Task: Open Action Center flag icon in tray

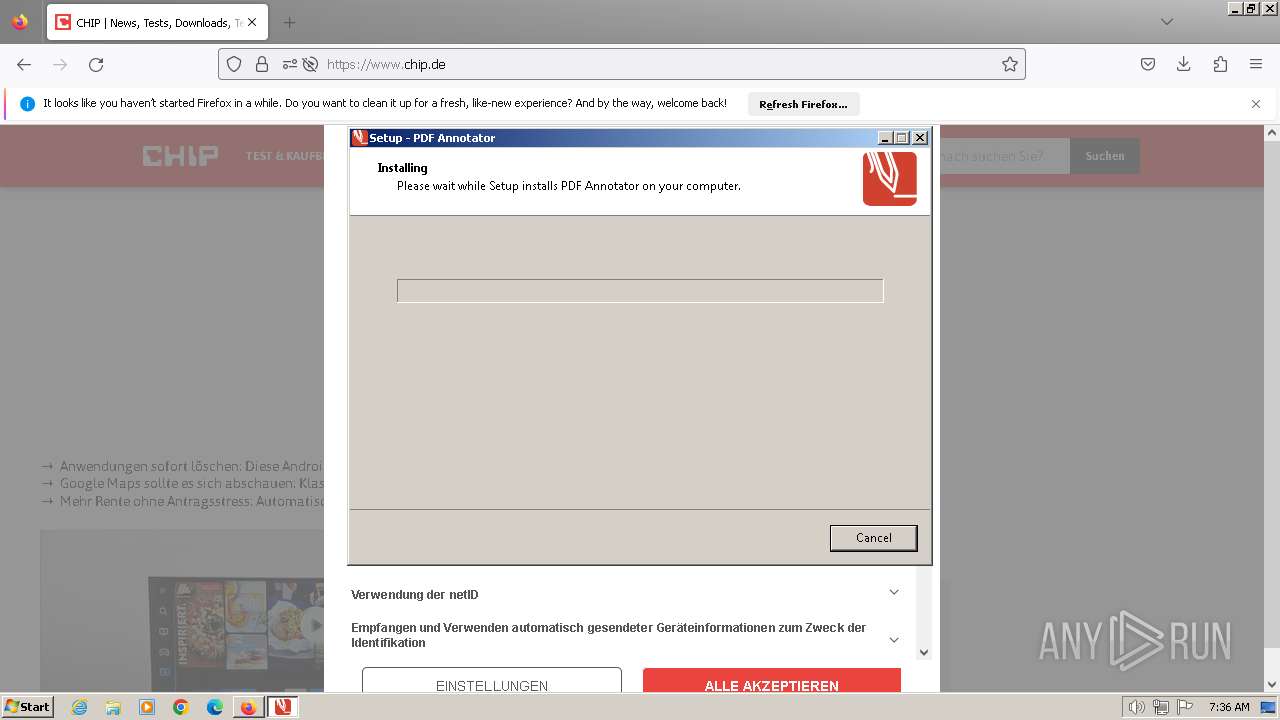Action: (x=1185, y=707)
